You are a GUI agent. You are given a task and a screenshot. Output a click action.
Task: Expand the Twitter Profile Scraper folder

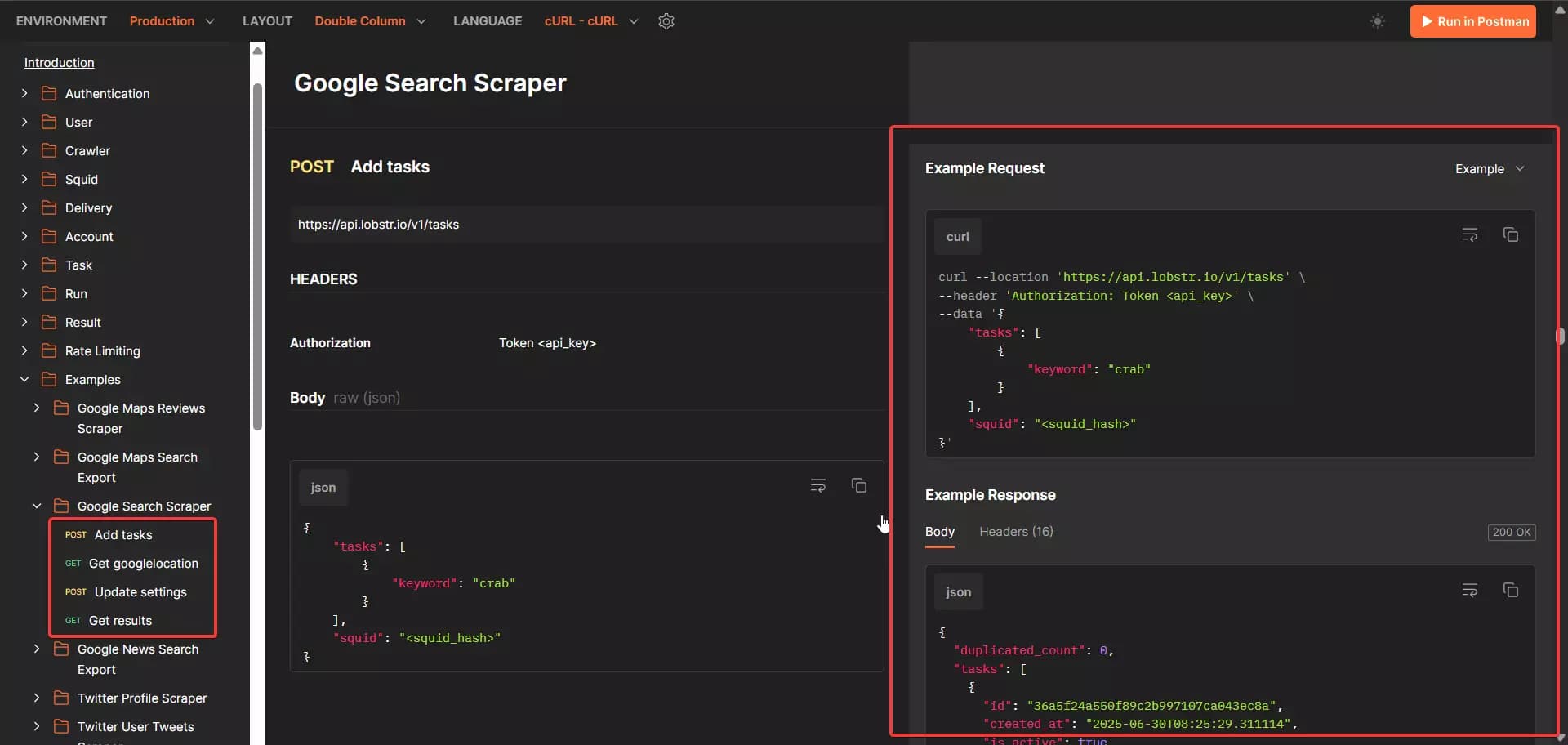click(37, 698)
